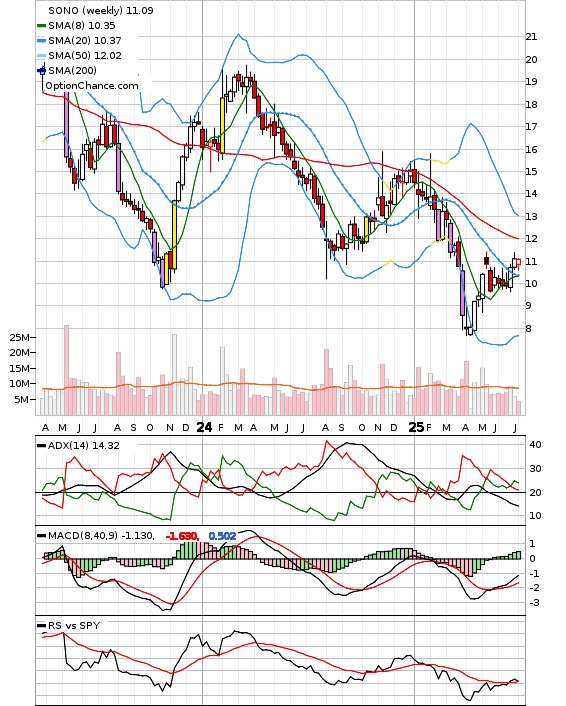Click the light blue SMA(50) legend swatch
The image size is (566, 706).
(41, 55)
